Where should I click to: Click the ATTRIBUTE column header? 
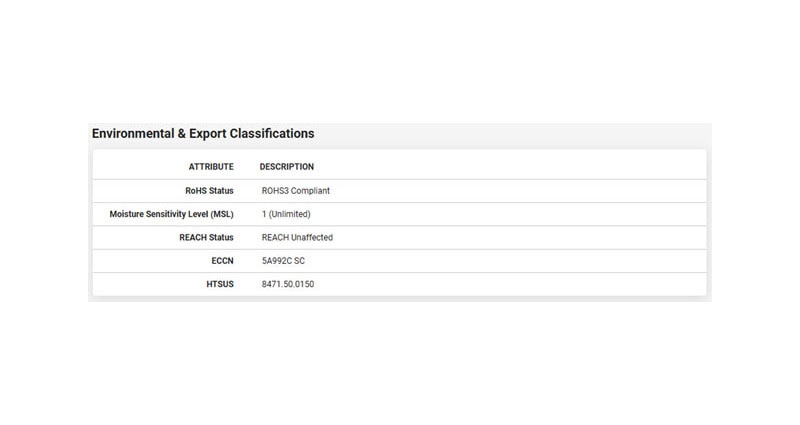click(211, 167)
